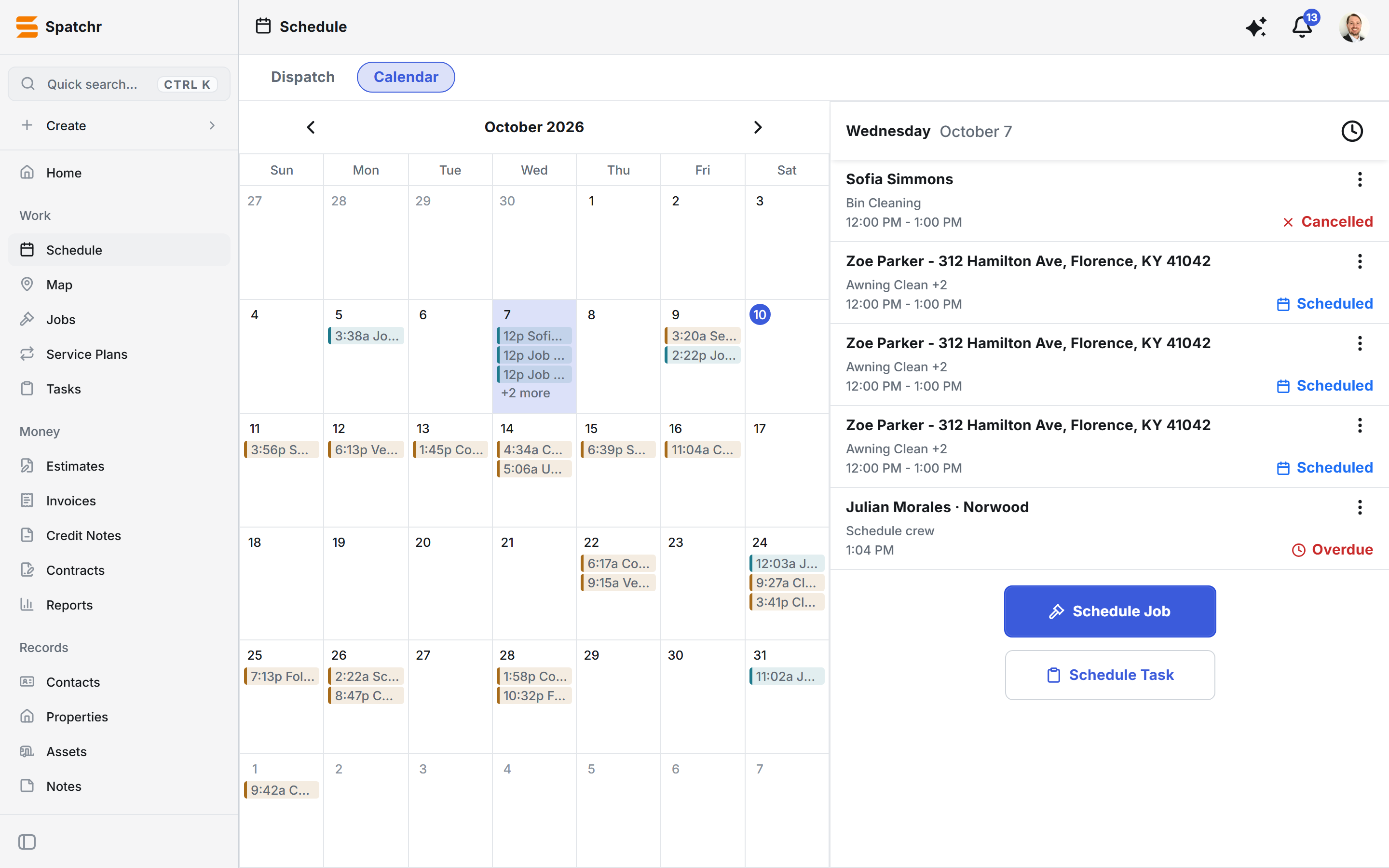Open Home in the sidebar

pyautogui.click(x=119, y=173)
